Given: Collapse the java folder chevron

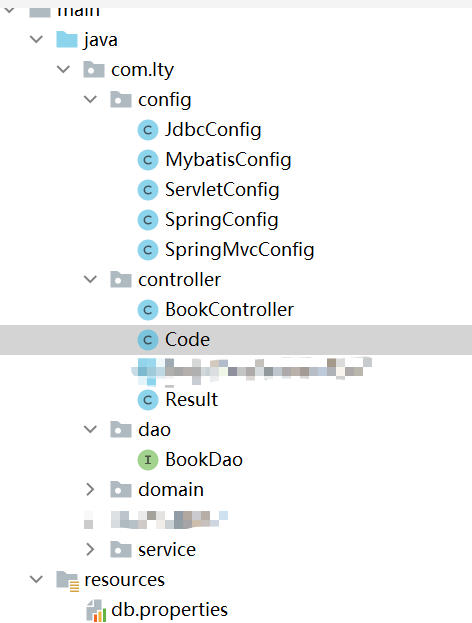Looking at the screenshot, I should 37,39.
